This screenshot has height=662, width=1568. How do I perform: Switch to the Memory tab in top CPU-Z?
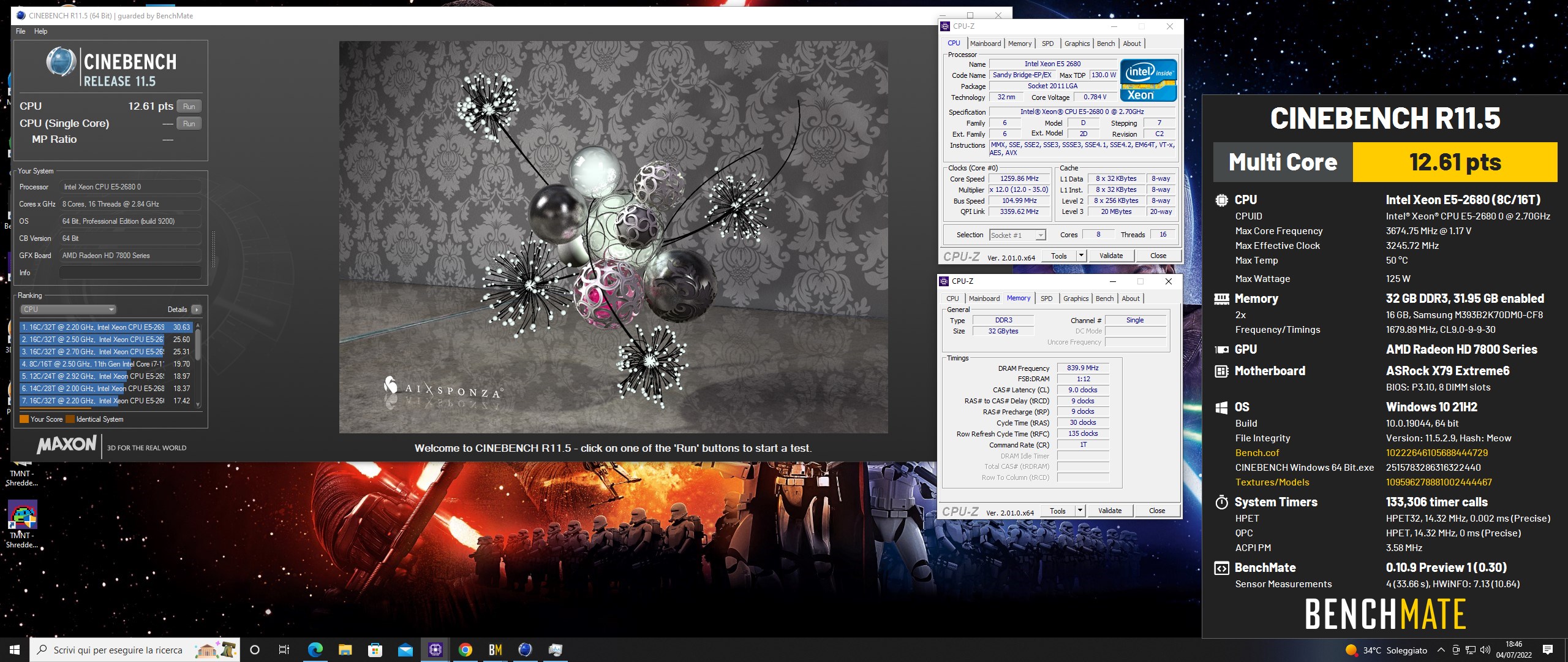(1020, 44)
